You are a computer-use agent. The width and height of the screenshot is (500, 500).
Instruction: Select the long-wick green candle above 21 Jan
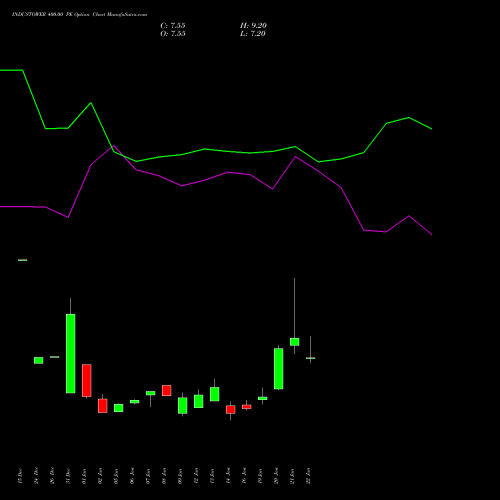(x=295, y=342)
